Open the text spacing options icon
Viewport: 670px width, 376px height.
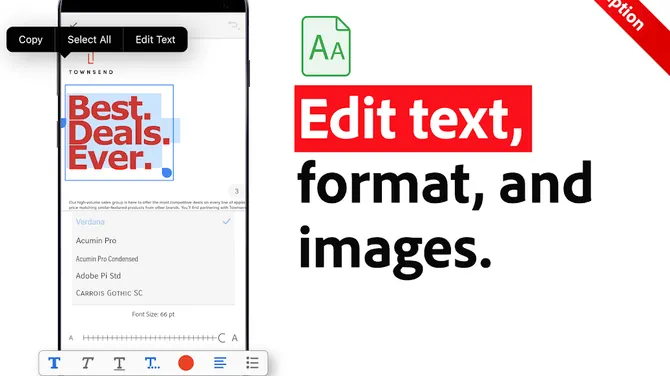[x=153, y=363]
